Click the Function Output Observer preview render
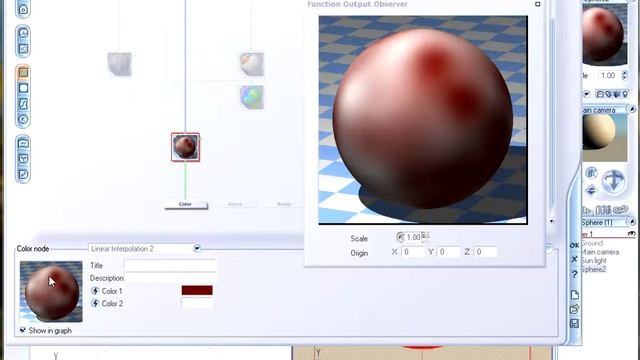 [423, 120]
